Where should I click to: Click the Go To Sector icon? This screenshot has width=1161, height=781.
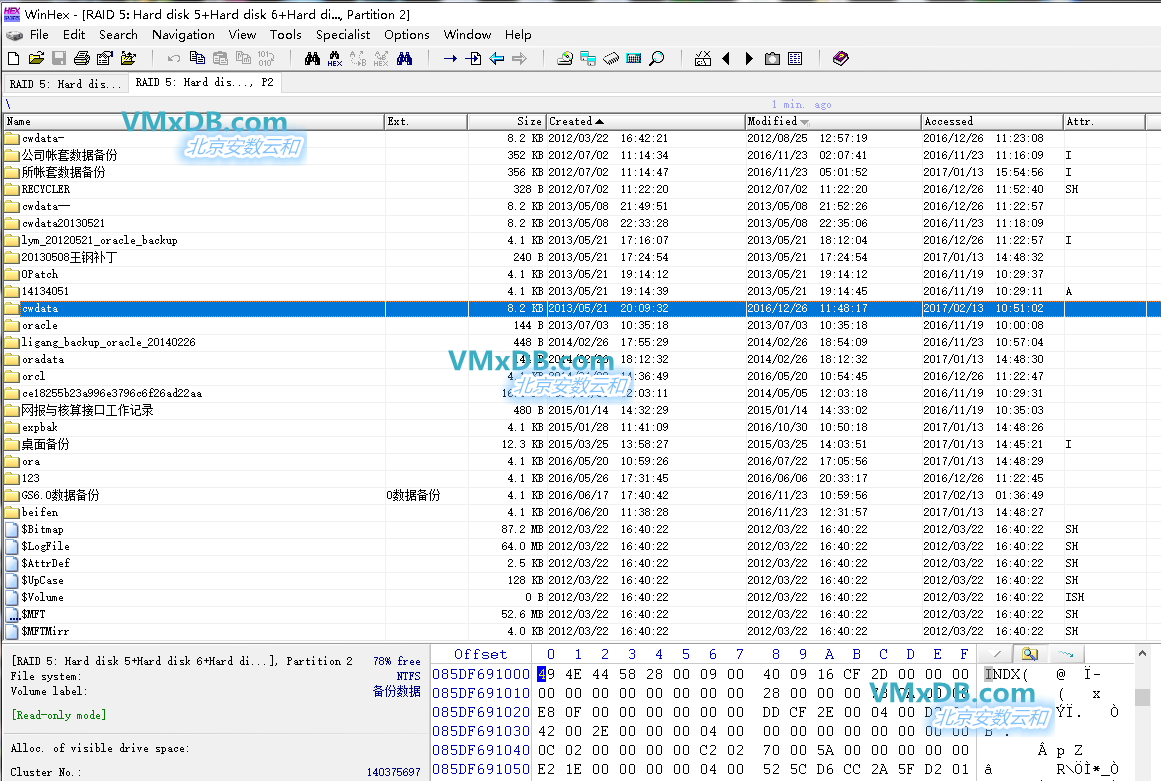pyautogui.click(x=474, y=58)
